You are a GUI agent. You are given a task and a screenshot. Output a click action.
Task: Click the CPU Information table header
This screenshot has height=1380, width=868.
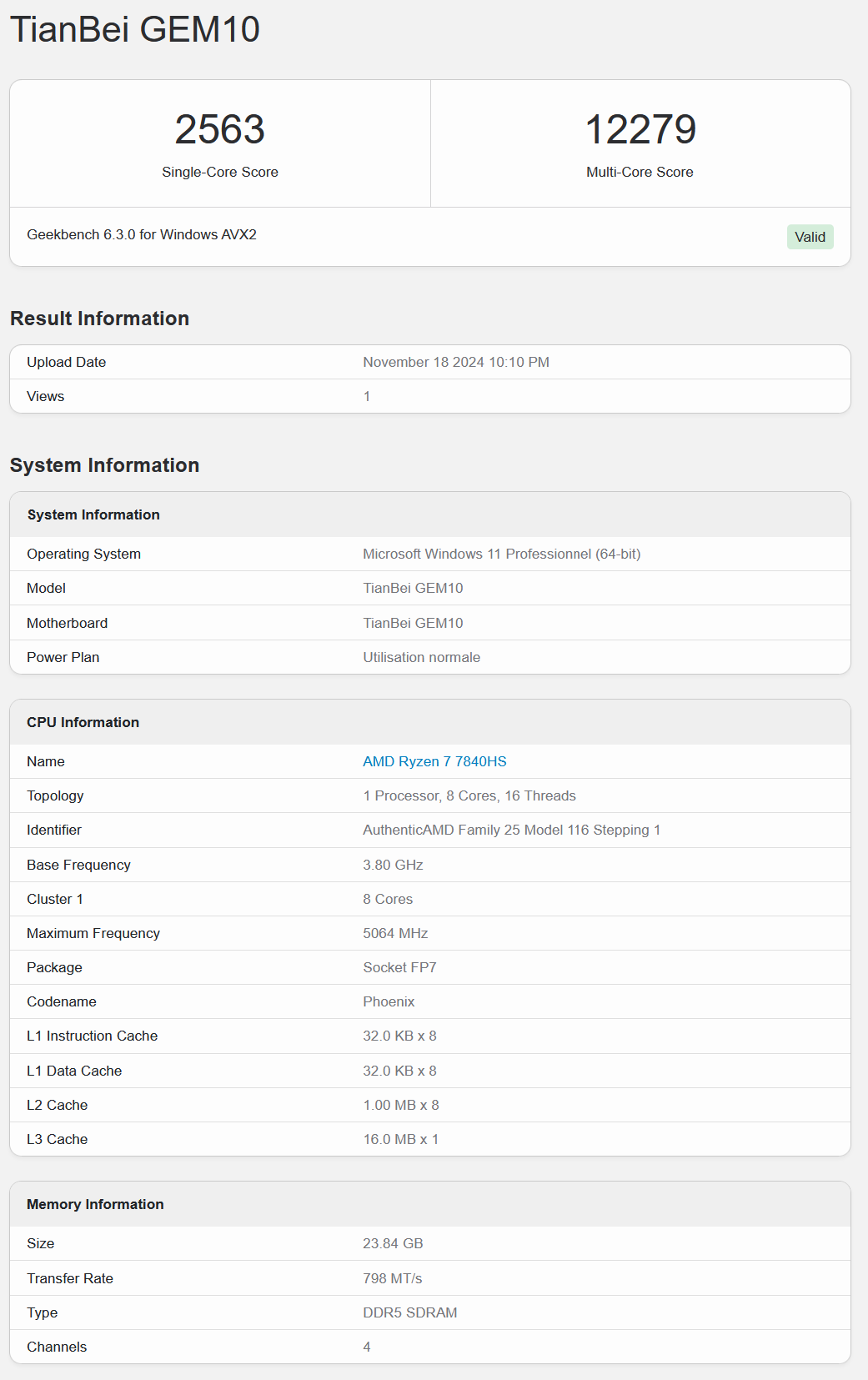(x=430, y=722)
